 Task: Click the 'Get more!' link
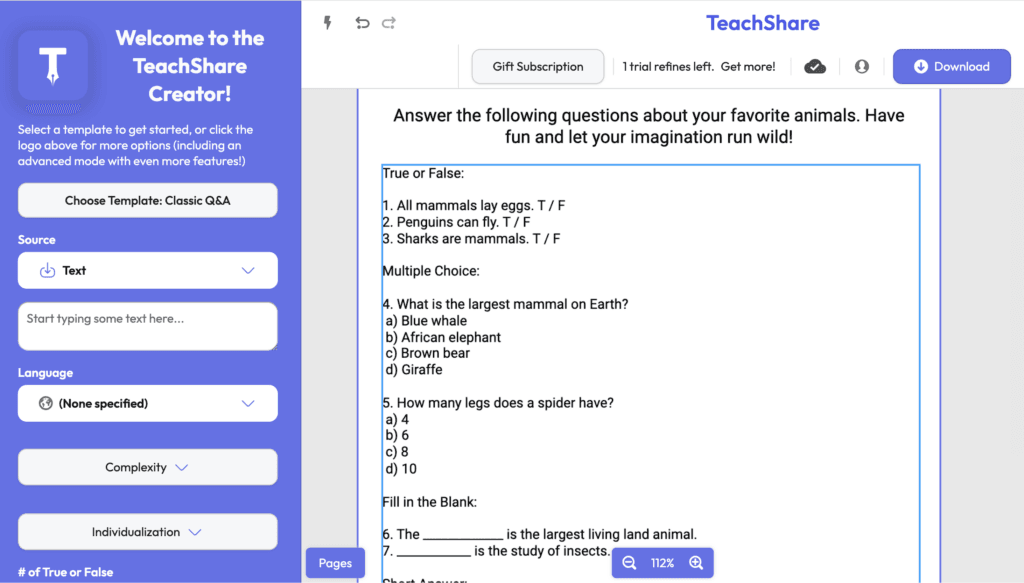[747, 67]
